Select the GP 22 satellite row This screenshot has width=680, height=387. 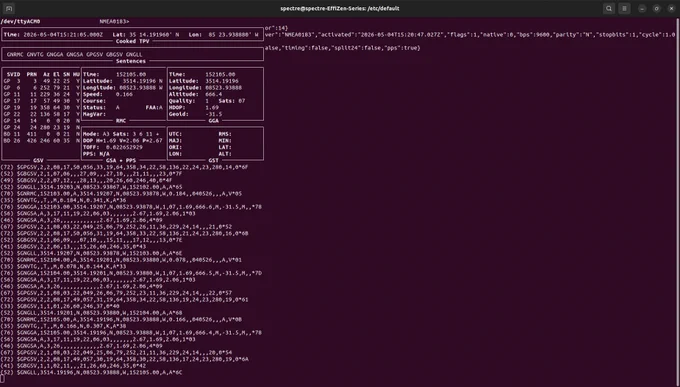pyautogui.click(x=42, y=114)
